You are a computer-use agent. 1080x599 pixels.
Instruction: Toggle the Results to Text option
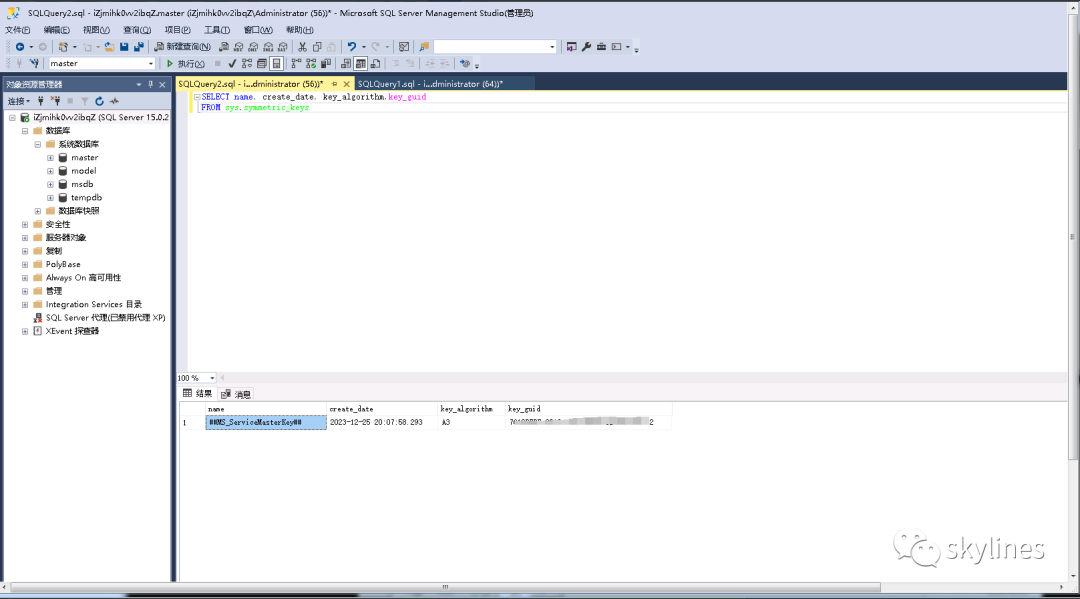point(346,63)
